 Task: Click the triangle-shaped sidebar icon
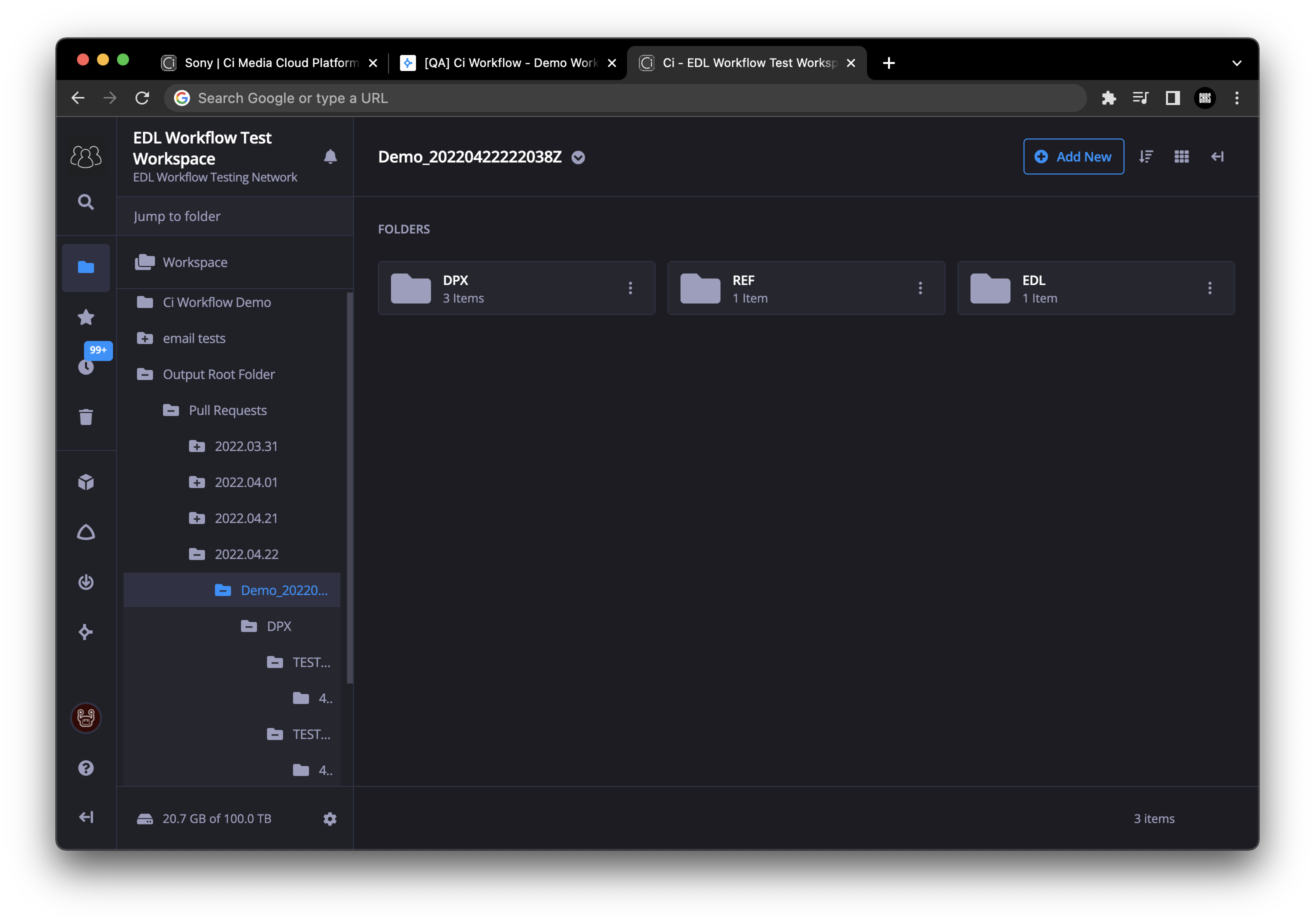coord(86,532)
